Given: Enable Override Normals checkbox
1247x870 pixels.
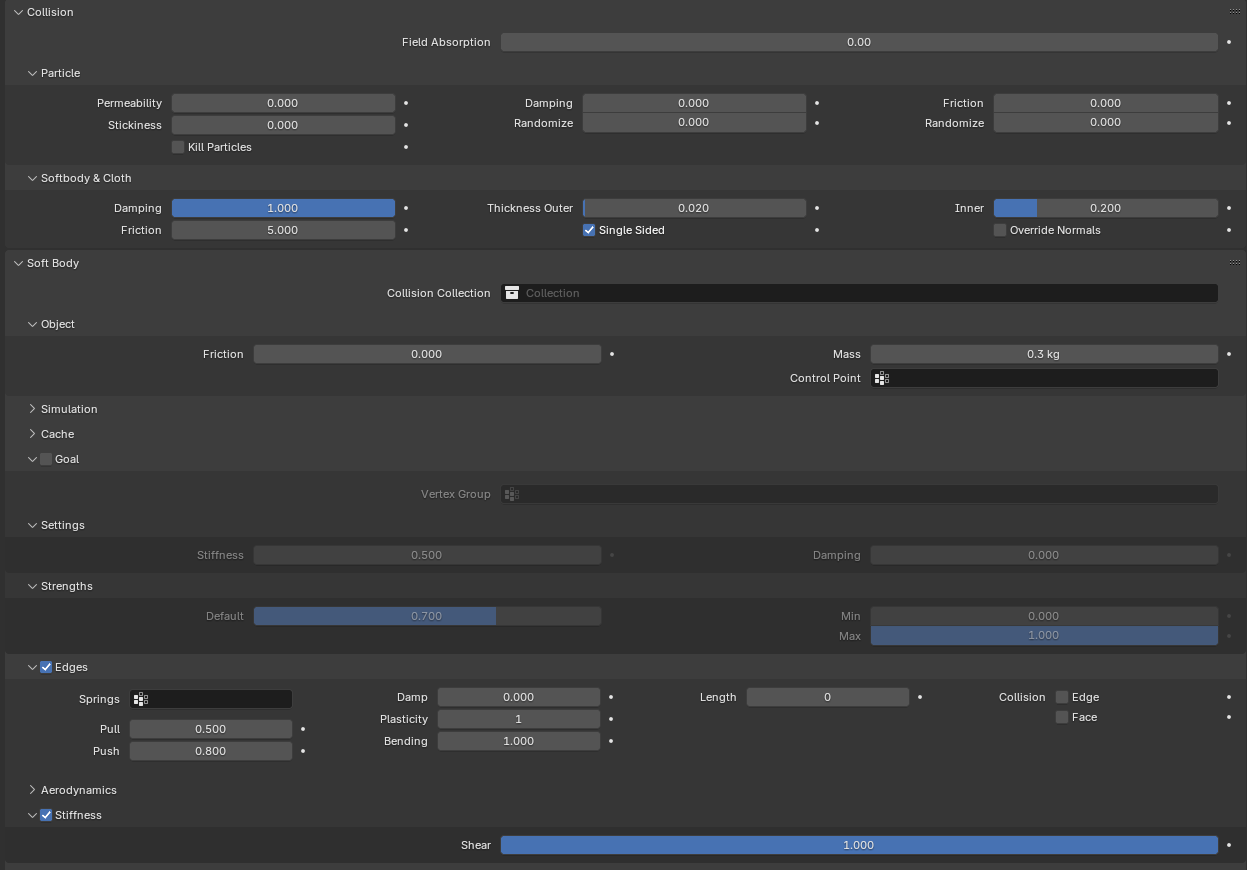Looking at the screenshot, I should click(x=1000, y=230).
